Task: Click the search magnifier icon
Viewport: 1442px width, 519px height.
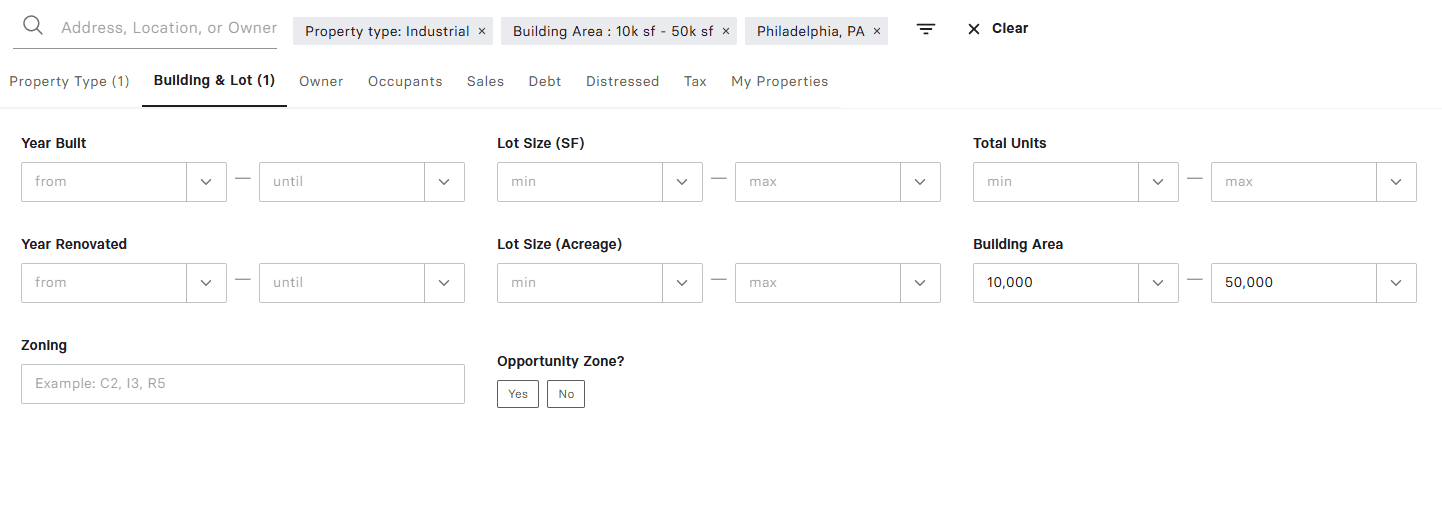Action: point(33,26)
